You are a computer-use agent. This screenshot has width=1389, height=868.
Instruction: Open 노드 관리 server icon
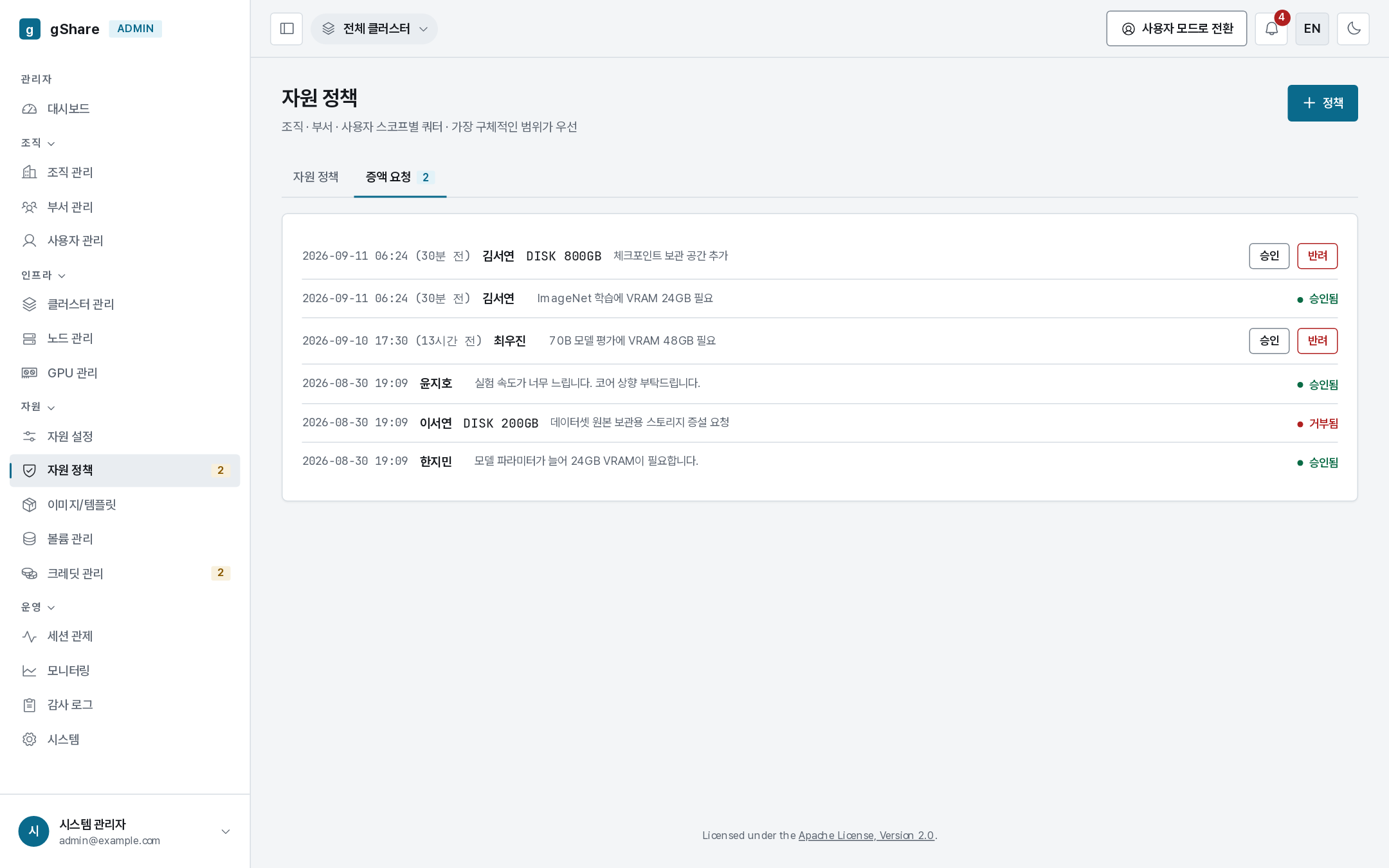[x=29, y=338]
